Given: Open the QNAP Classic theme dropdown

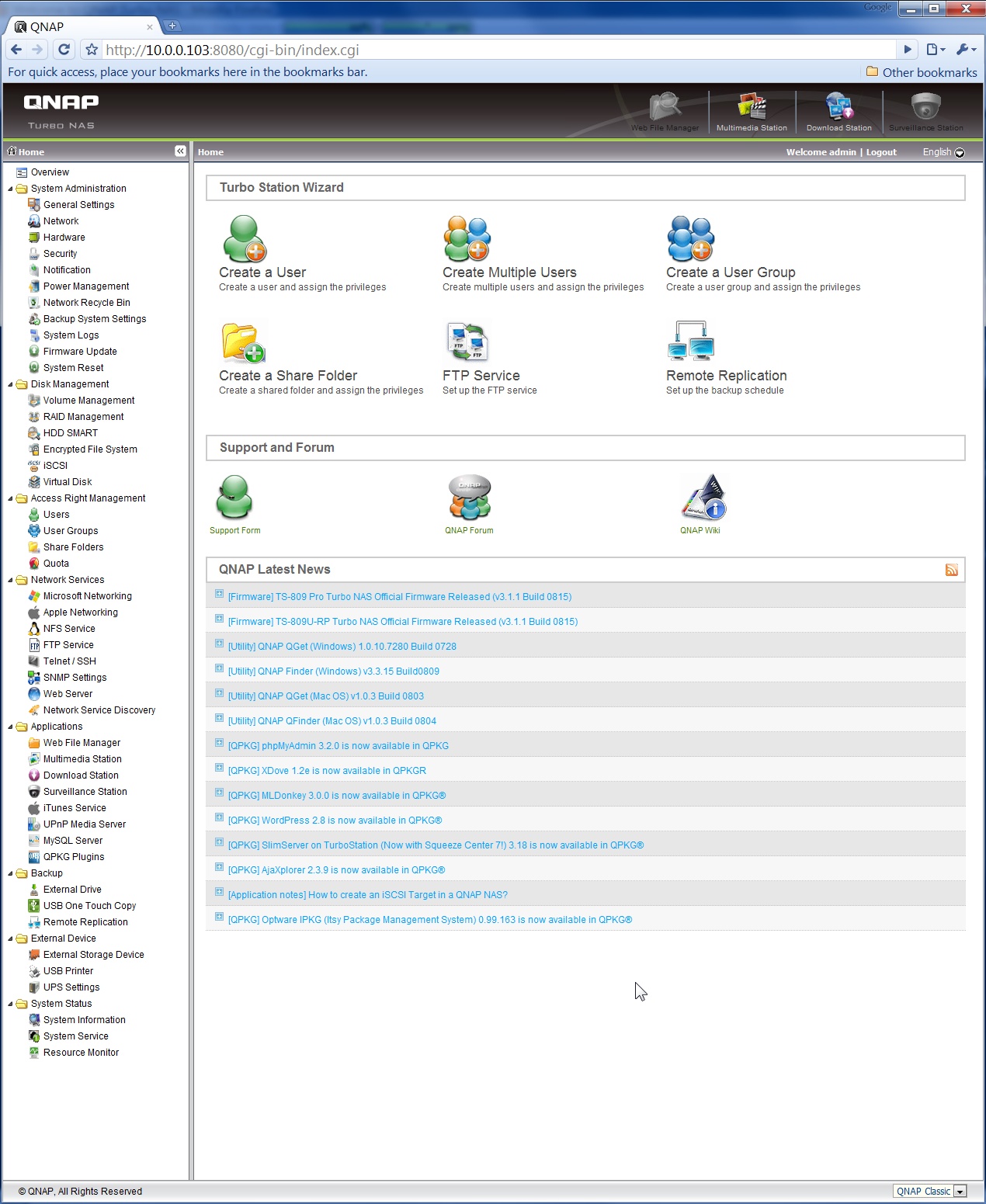Looking at the screenshot, I should click(960, 1192).
